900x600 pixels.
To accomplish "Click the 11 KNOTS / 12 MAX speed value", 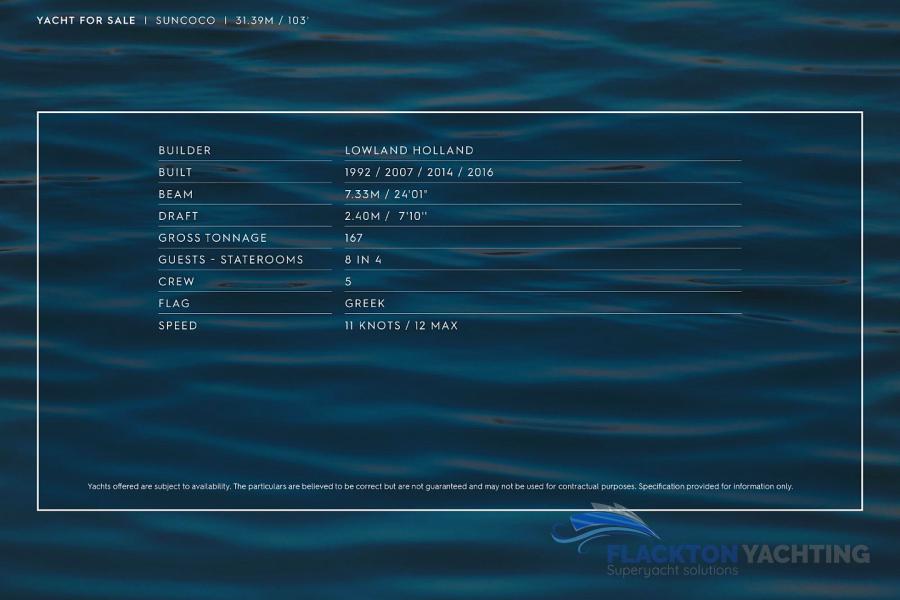I will coord(401,326).
